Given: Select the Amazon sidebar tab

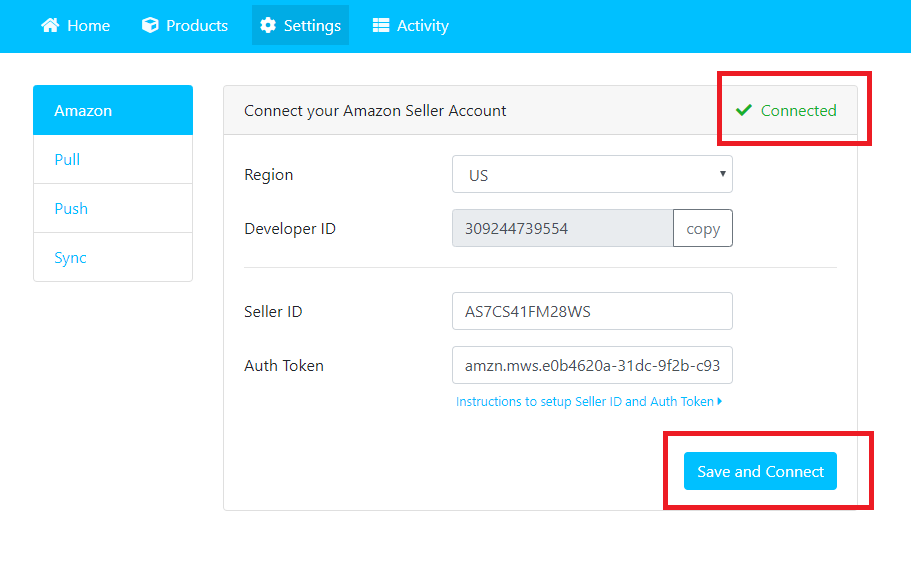Looking at the screenshot, I should pos(113,110).
